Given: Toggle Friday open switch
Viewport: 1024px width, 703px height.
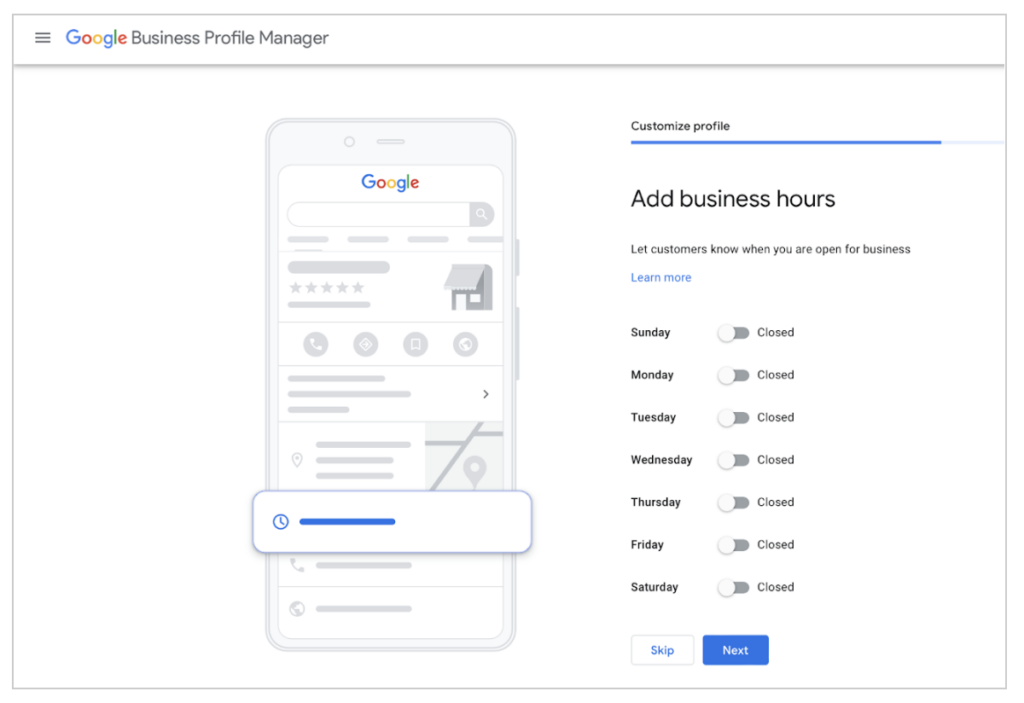Looking at the screenshot, I should click(x=733, y=545).
